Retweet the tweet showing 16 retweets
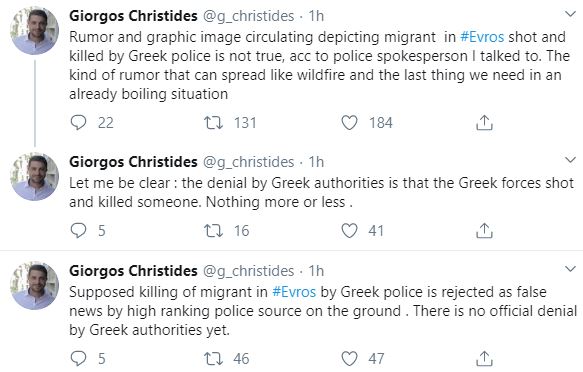 click(214, 230)
